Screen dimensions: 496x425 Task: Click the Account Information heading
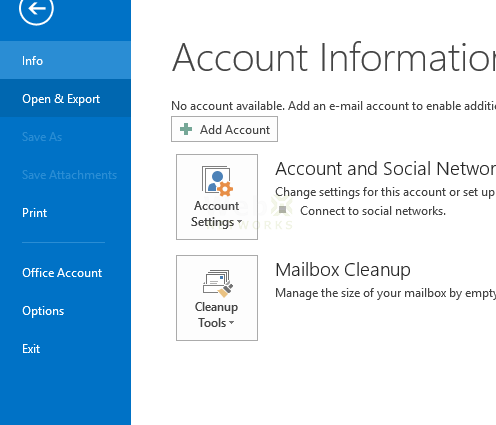point(334,57)
